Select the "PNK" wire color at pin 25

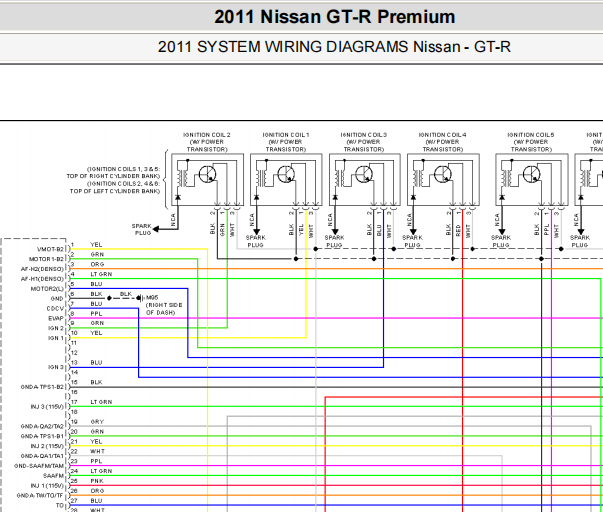coord(97,481)
